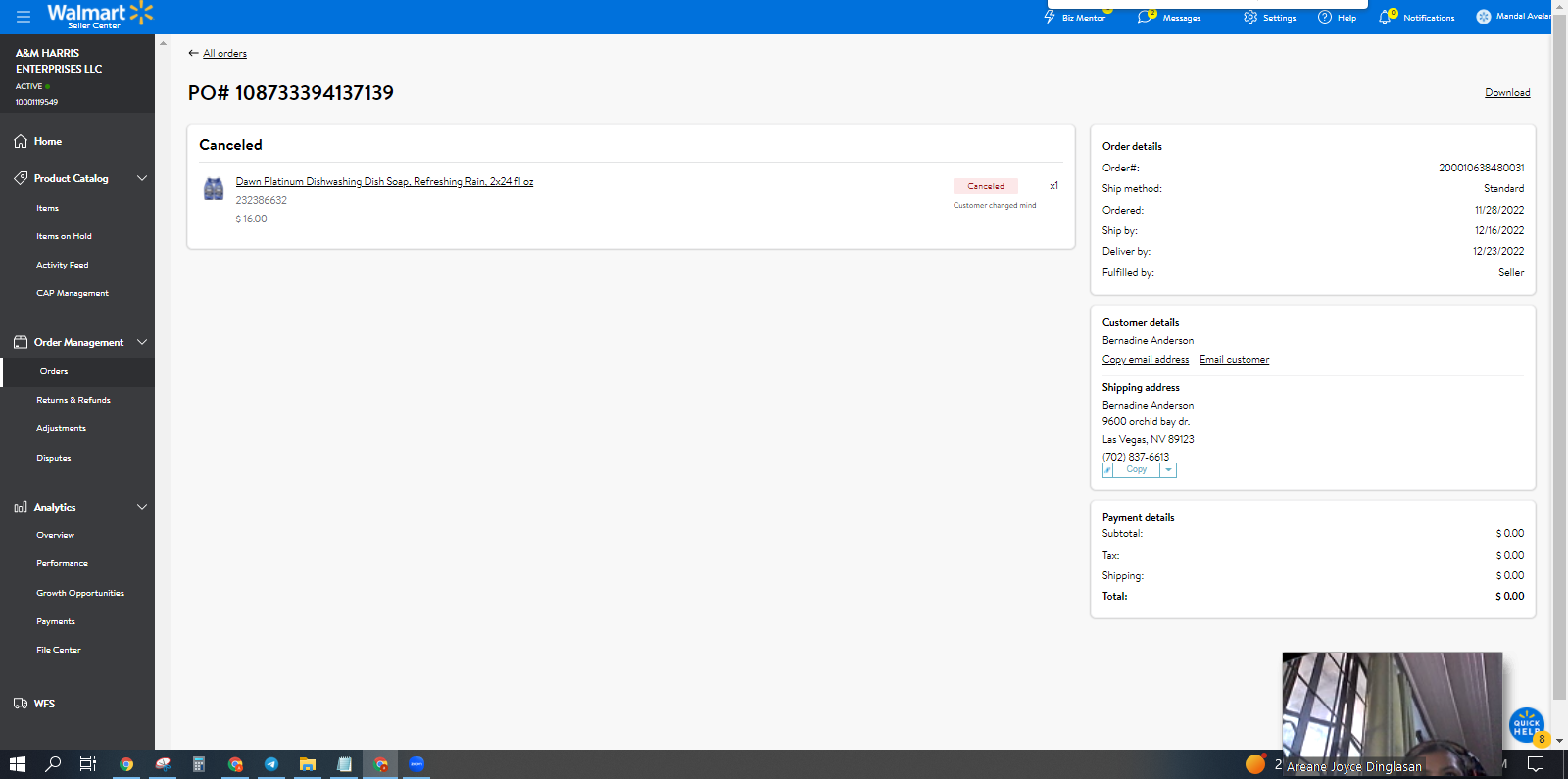The width and height of the screenshot is (1568, 779).
Task: Click the Home house icon in sidebar
Action: 21,141
